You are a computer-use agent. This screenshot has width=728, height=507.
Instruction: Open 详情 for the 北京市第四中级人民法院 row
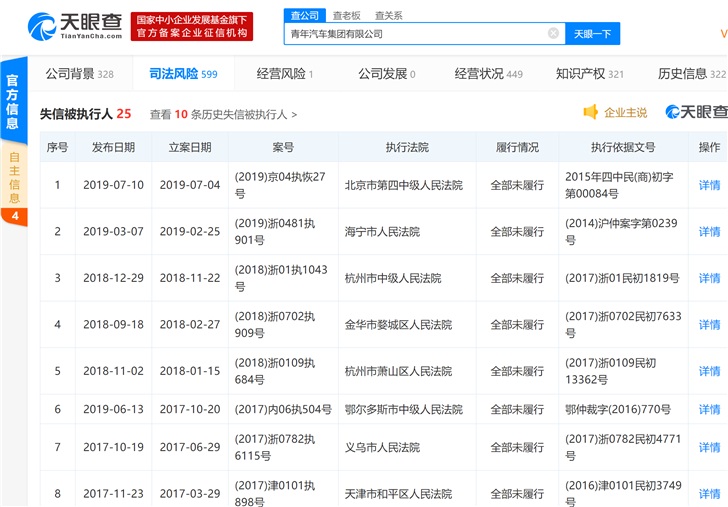[709, 185]
